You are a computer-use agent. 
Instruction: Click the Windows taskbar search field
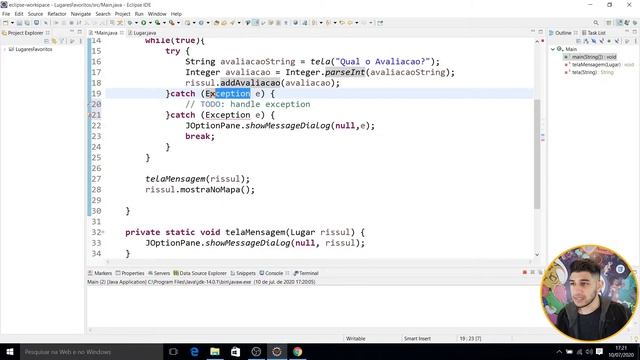pyautogui.click(x=91, y=351)
